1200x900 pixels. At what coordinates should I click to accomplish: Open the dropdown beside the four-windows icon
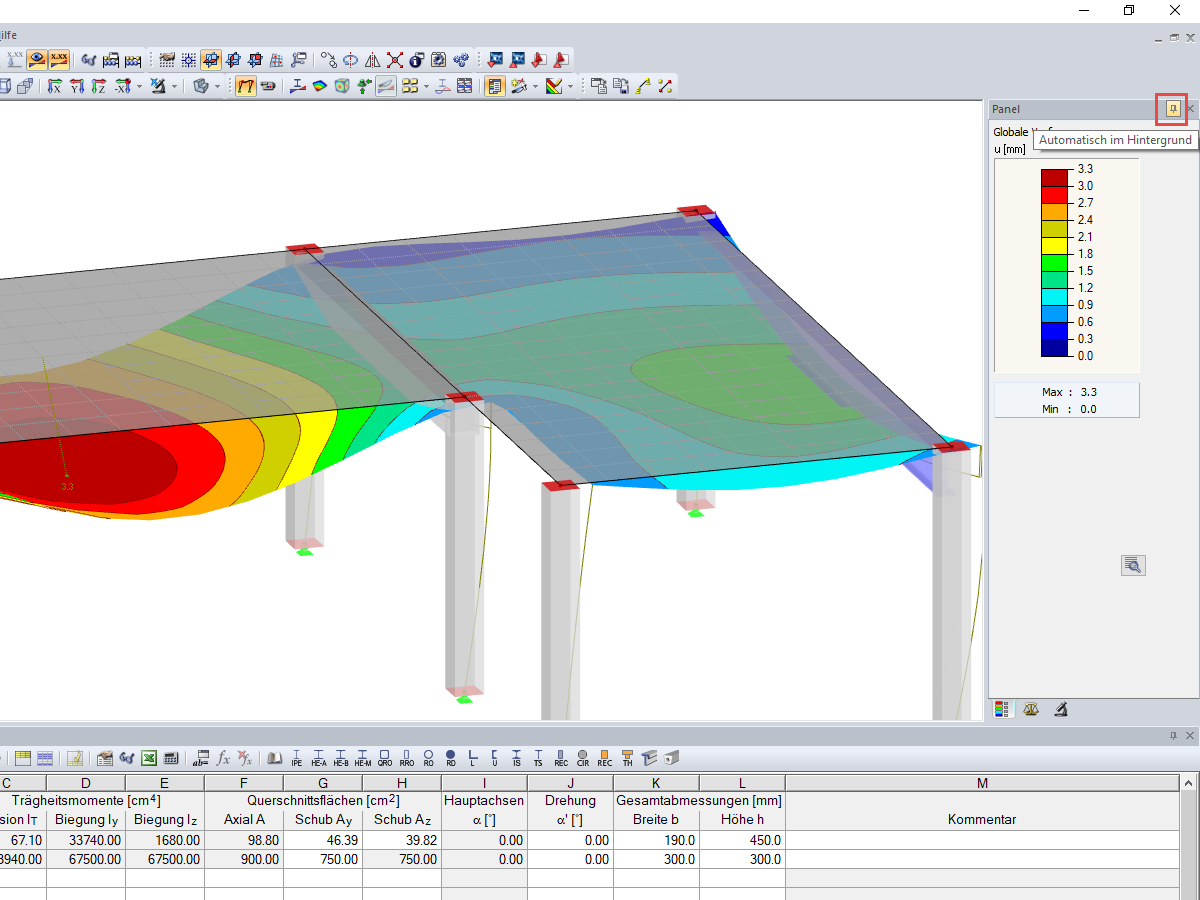pos(426,86)
